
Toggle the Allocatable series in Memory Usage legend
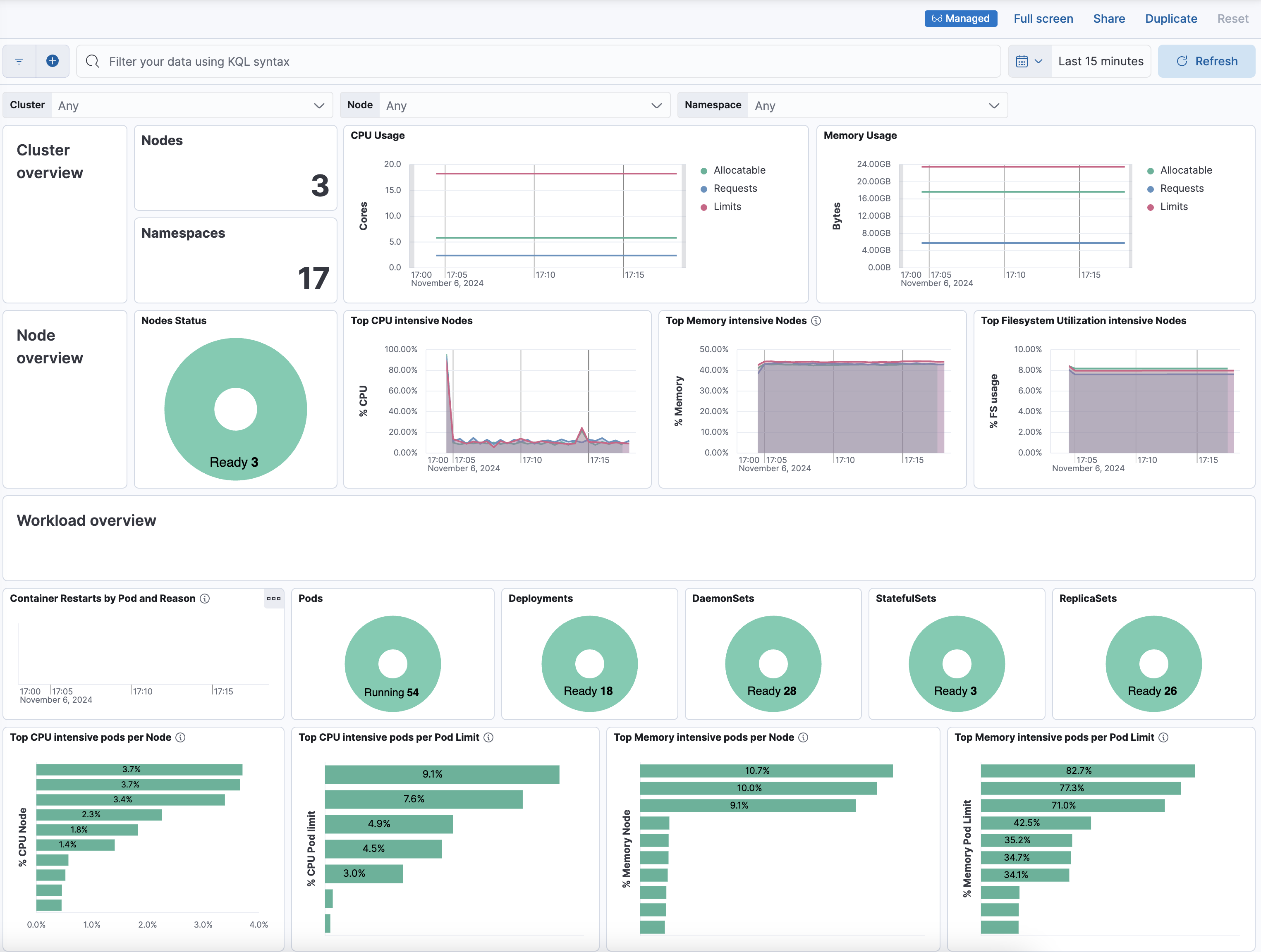1186,170
